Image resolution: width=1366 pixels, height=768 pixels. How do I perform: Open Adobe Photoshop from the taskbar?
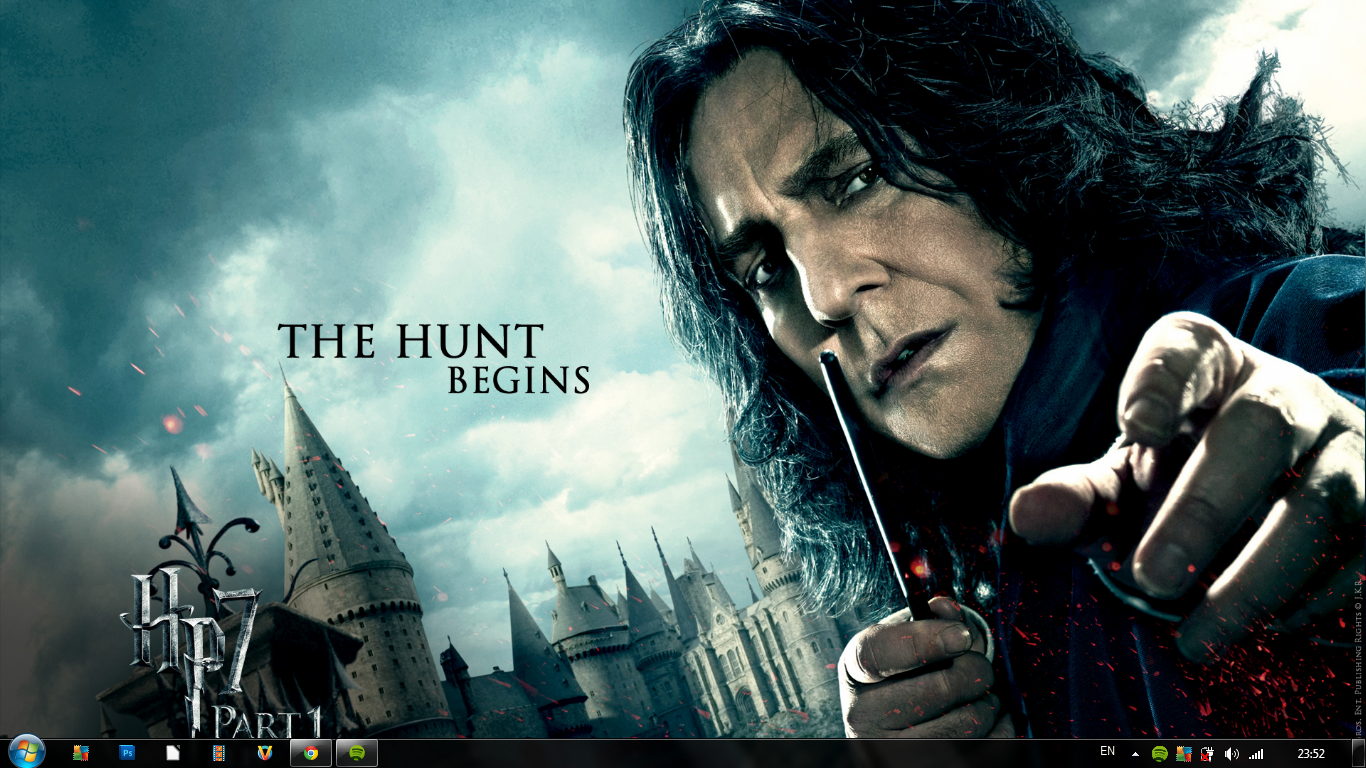[x=127, y=753]
